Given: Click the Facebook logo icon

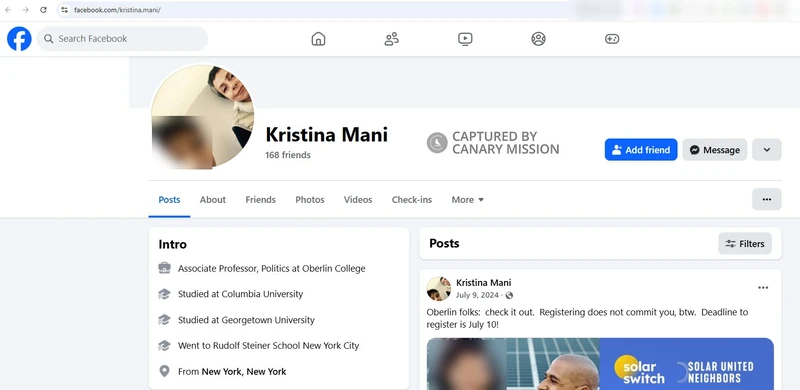Looking at the screenshot, I should [x=19, y=39].
